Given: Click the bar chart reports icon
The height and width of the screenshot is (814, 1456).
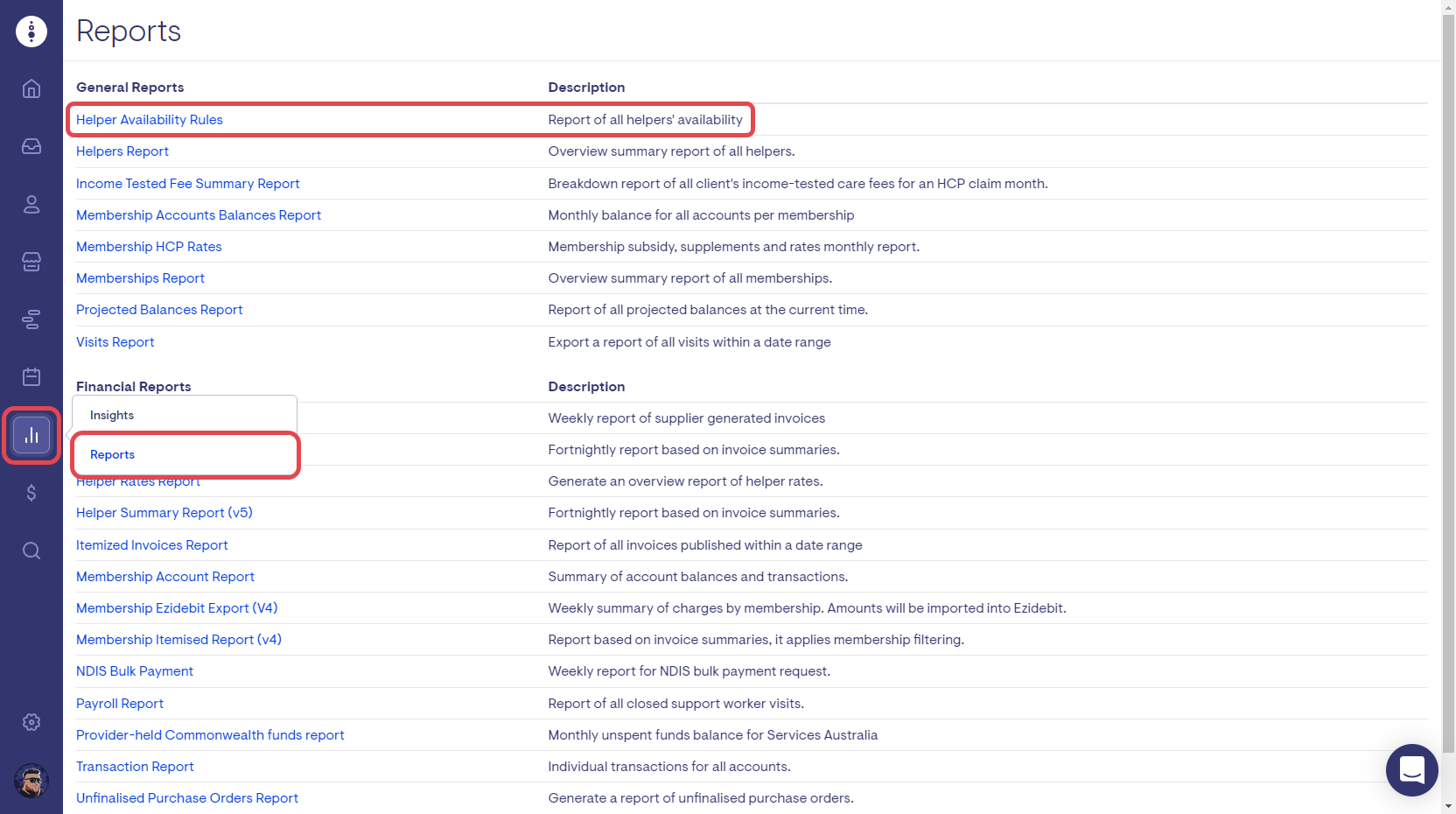Looking at the screenshot, I should 31,435.
